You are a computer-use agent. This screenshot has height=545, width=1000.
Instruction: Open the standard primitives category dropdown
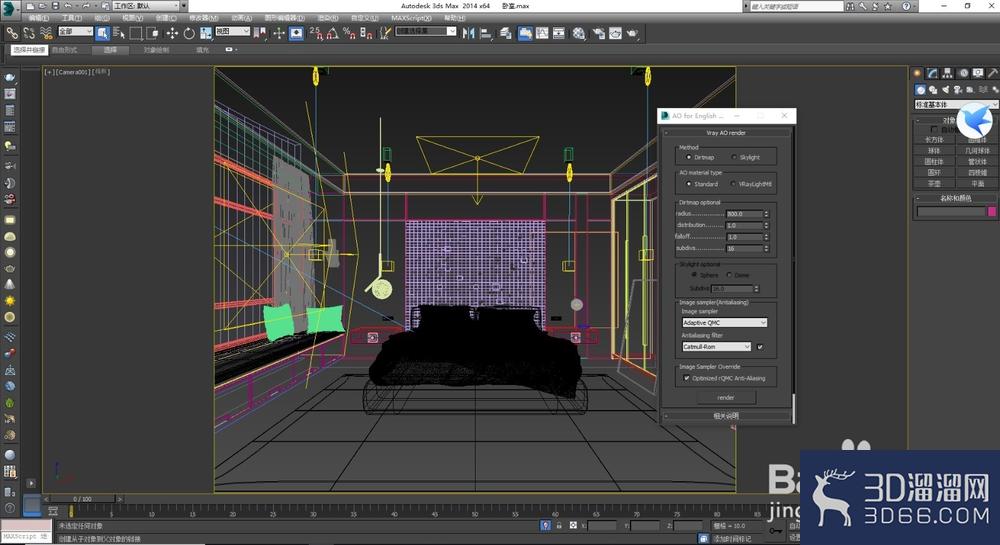pyautogui.click(x=956, y=104)
